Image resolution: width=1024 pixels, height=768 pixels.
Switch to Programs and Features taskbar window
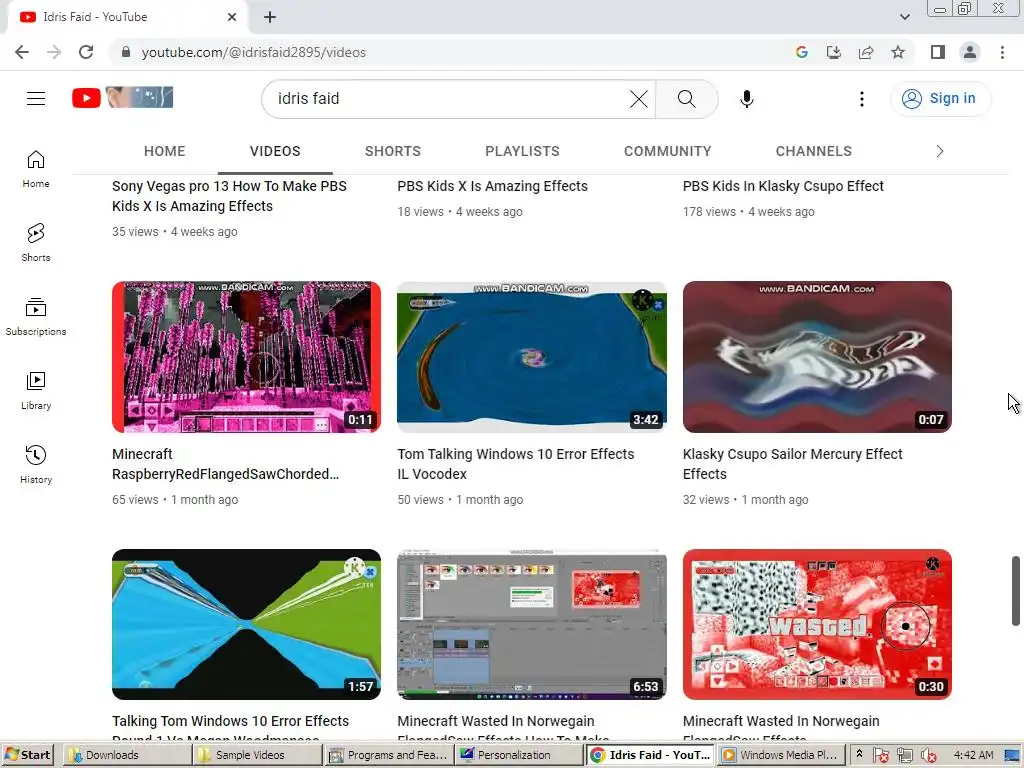tap(389, 755)
